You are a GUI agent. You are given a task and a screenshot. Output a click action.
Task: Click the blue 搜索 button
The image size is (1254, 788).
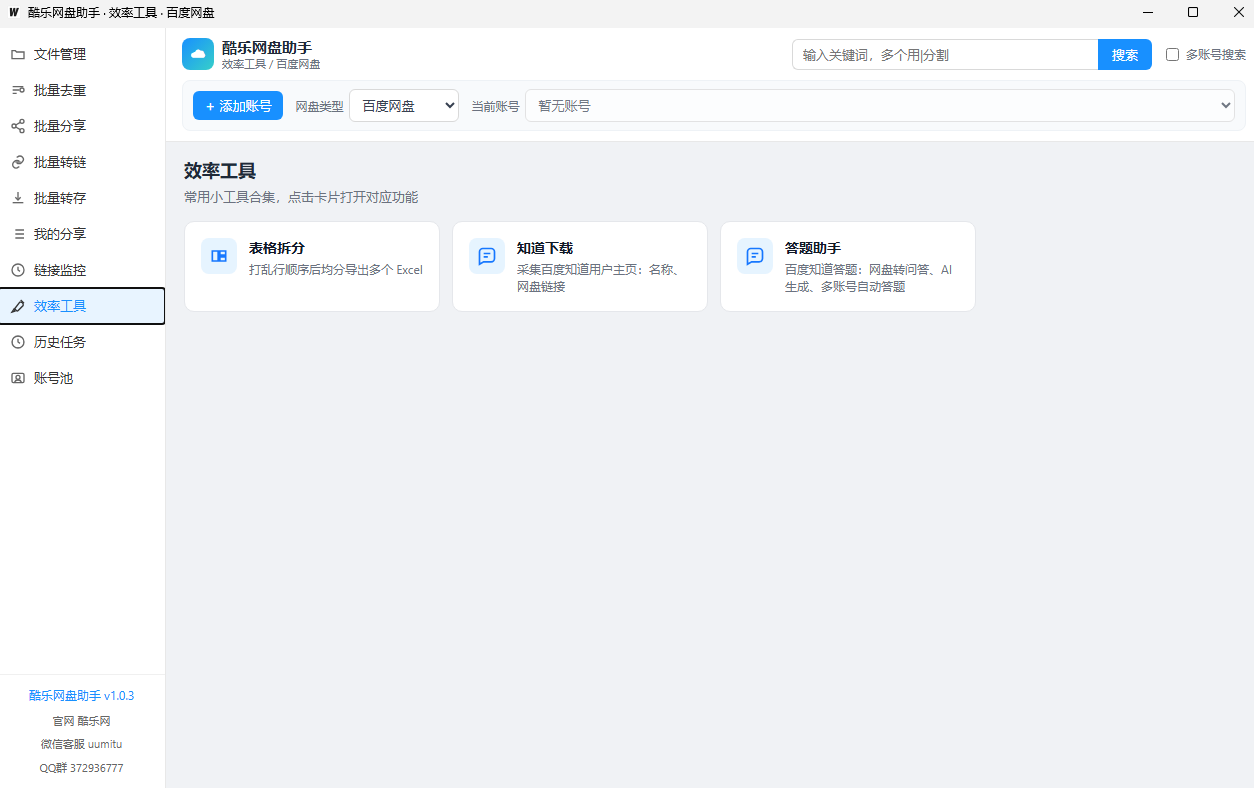point(1125,55)
